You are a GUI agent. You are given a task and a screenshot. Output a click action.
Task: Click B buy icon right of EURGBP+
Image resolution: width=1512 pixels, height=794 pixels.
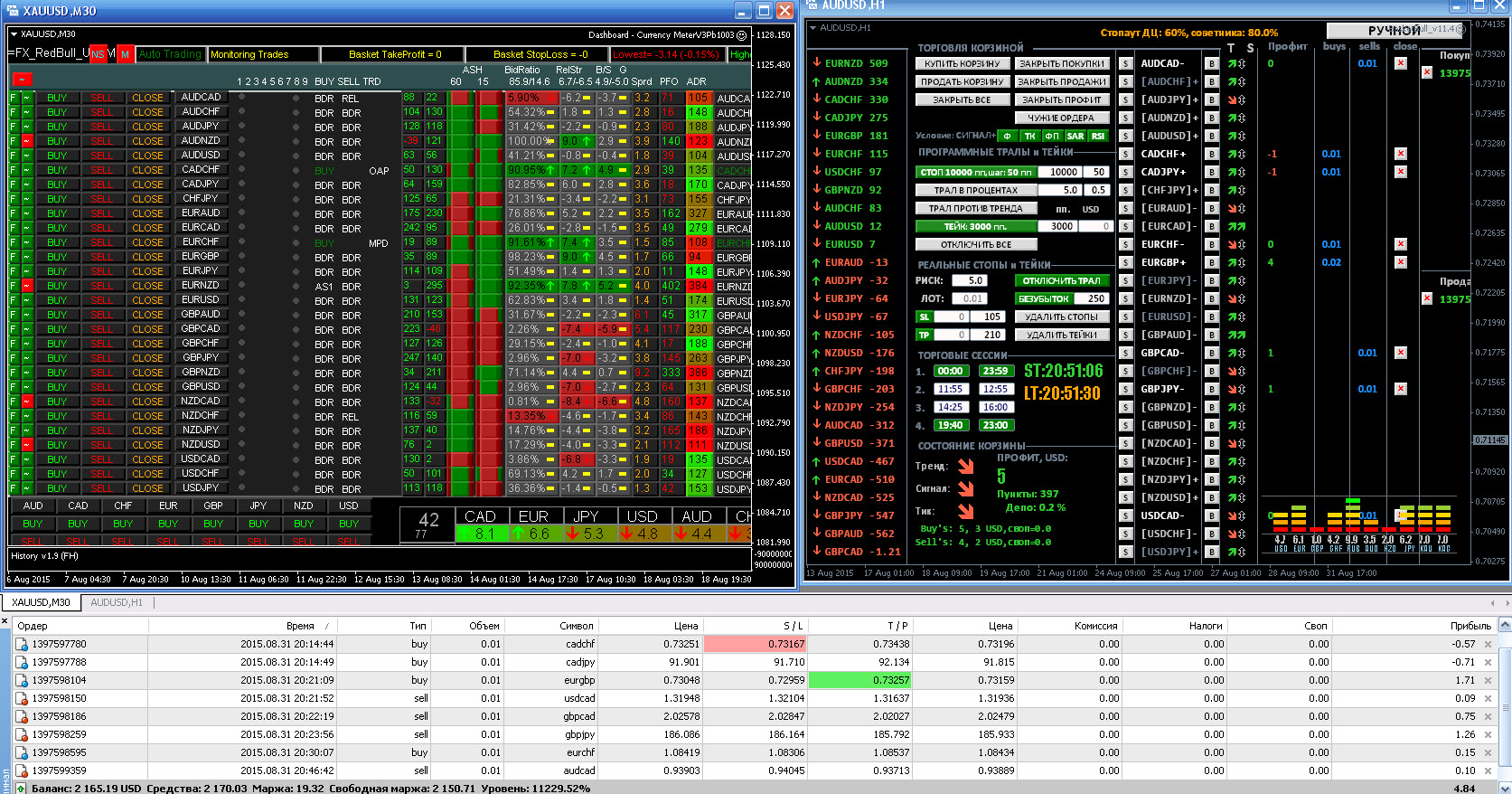(1211, 262)
